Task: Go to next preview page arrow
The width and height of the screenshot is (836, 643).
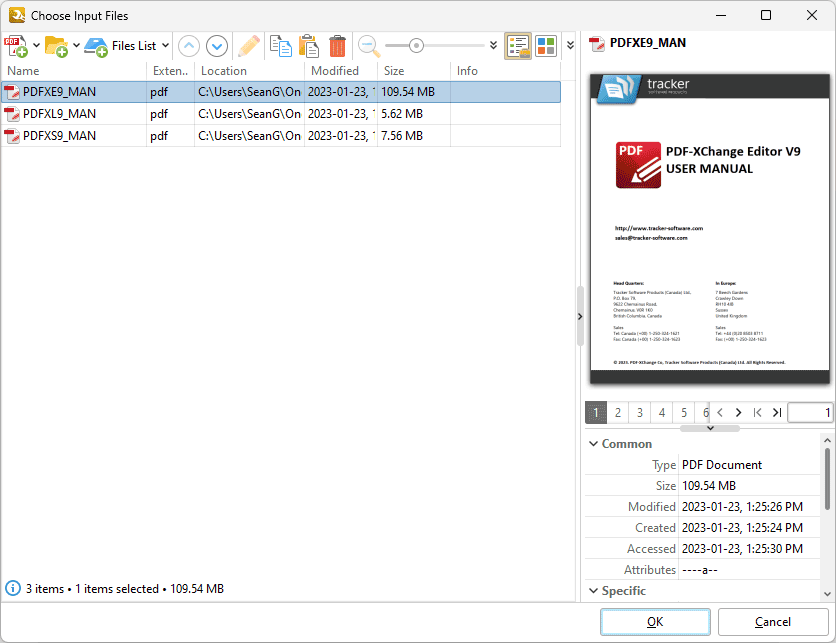Action: (738, 413)
